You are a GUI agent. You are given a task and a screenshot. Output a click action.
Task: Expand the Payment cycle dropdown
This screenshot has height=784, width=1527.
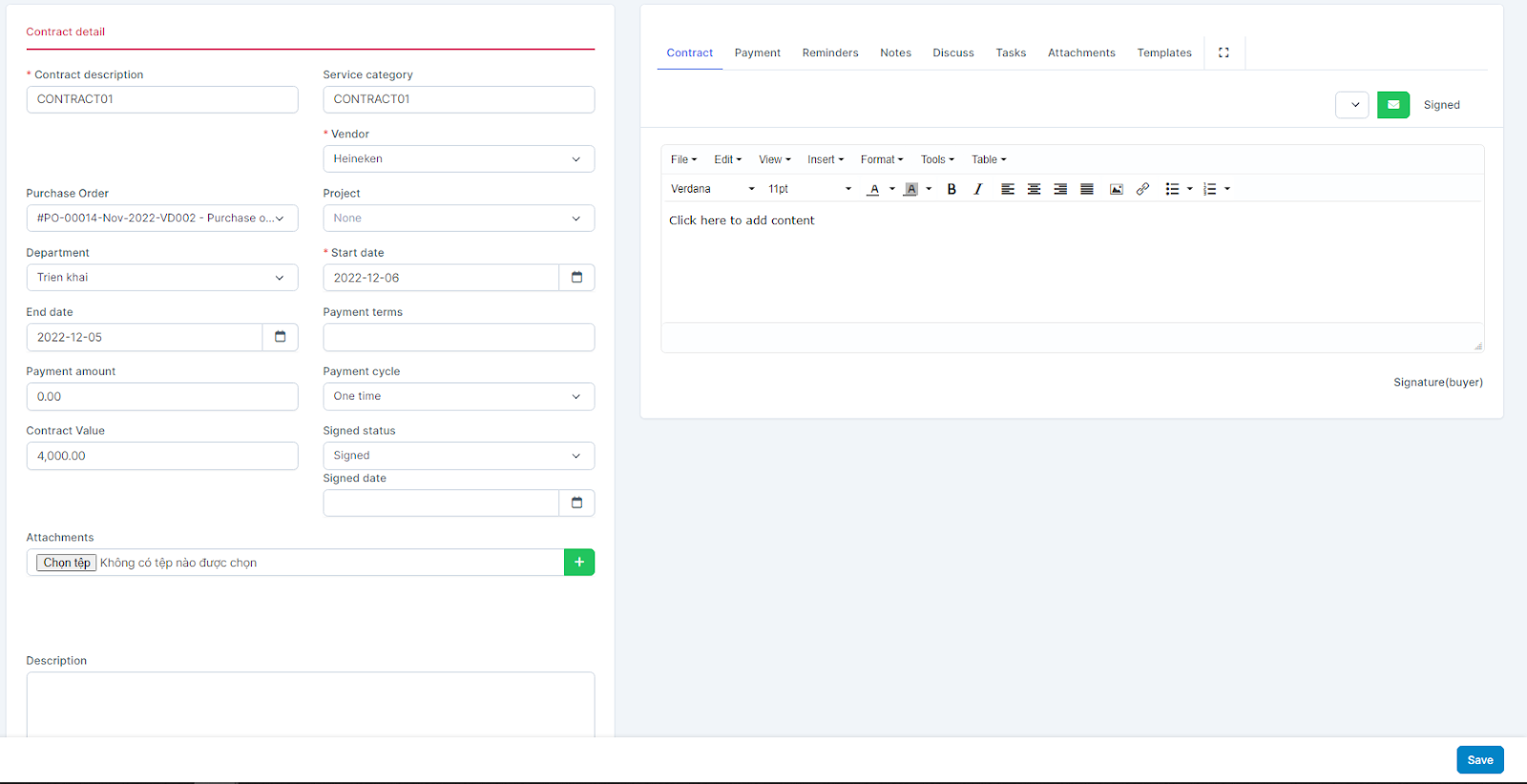click(458, 397)
